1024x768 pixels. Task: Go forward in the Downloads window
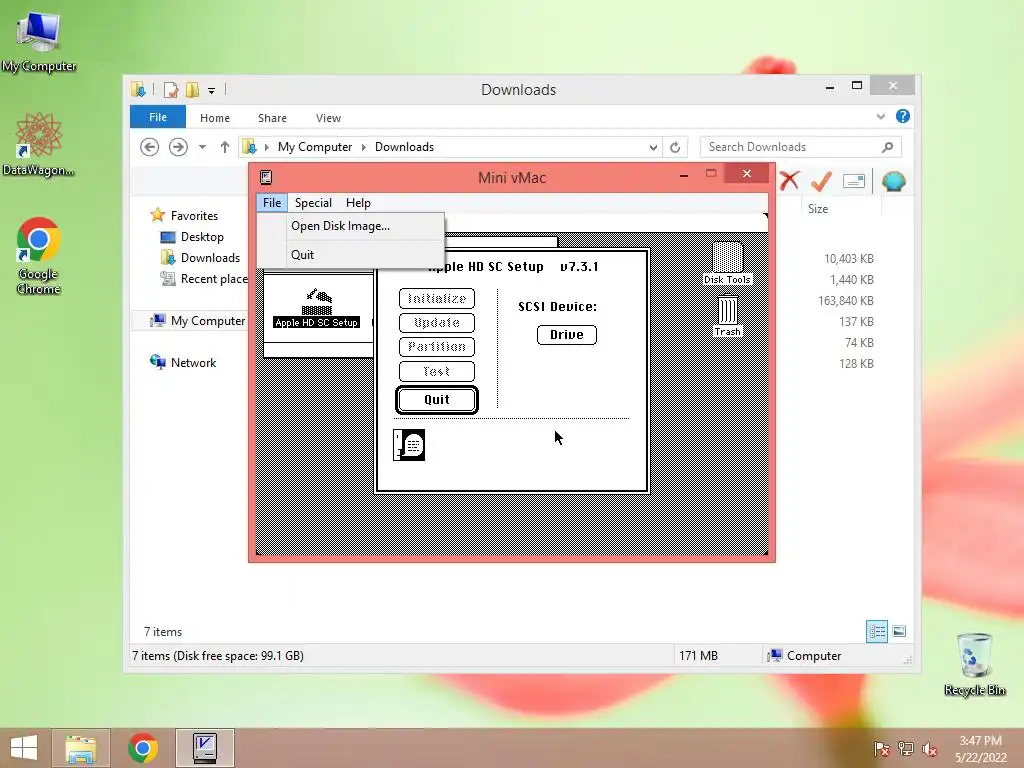[178, 147]
